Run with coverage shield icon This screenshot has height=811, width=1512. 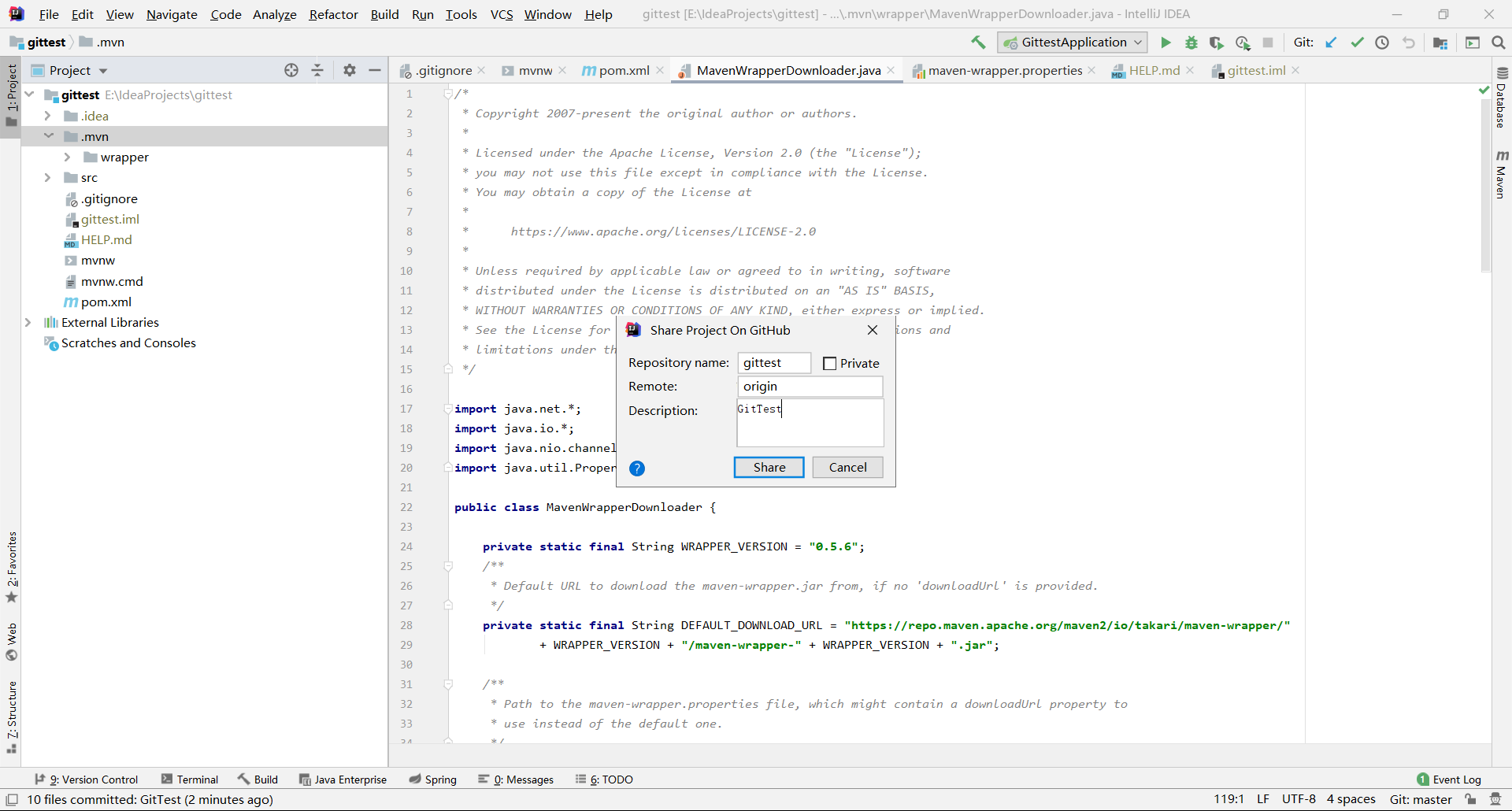pos(1217,43)
